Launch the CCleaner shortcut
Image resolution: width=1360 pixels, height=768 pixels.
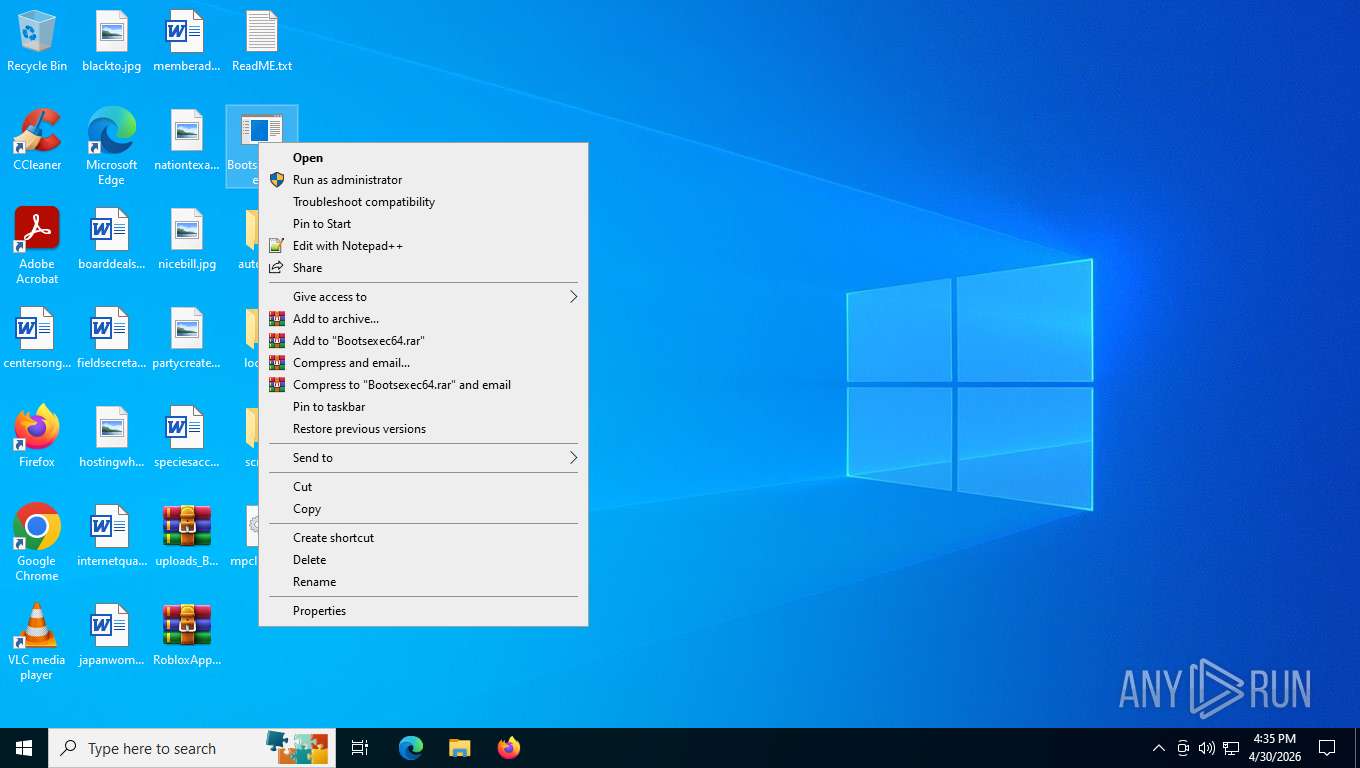37,141
